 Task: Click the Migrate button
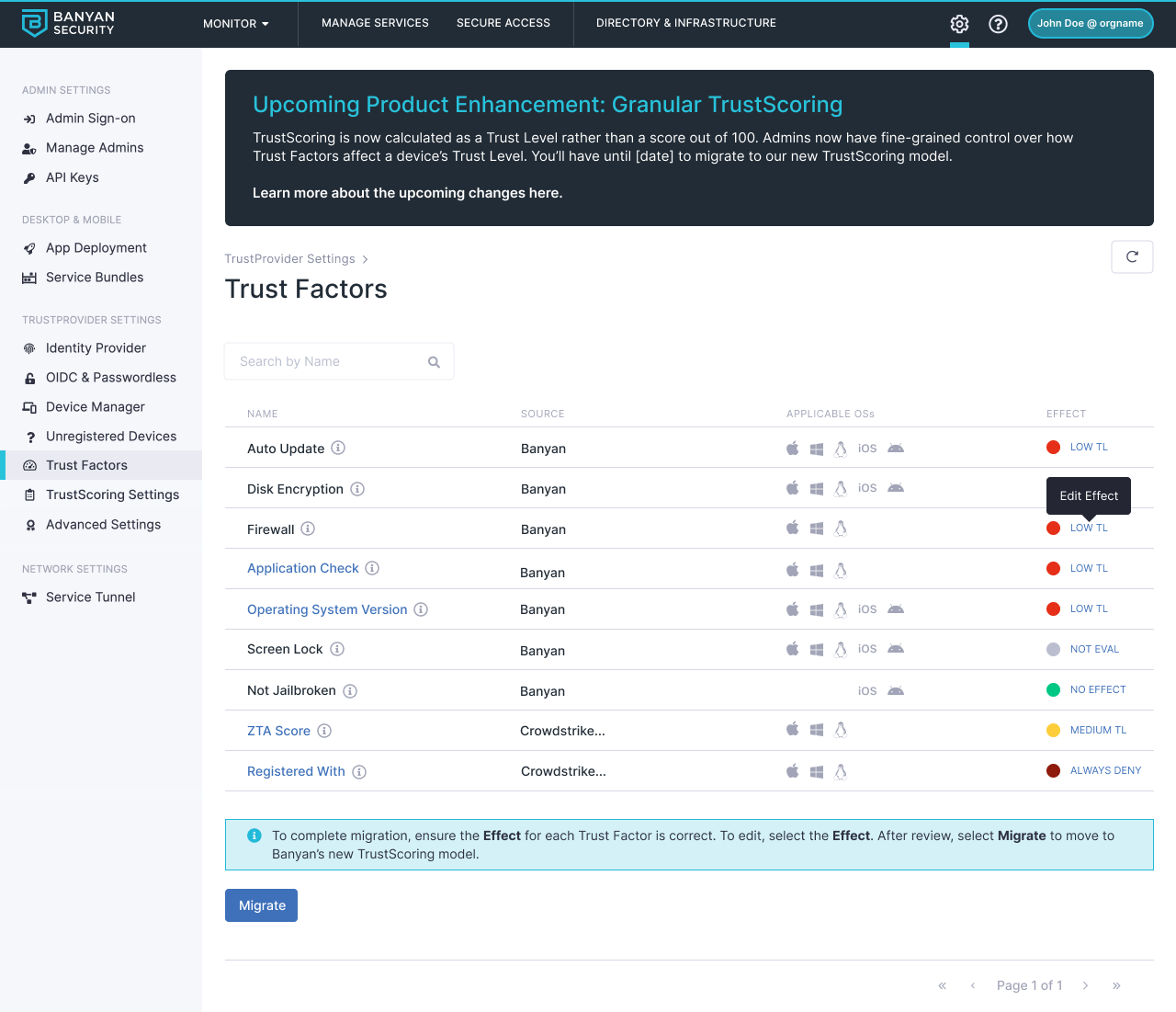tap(261, 905)
